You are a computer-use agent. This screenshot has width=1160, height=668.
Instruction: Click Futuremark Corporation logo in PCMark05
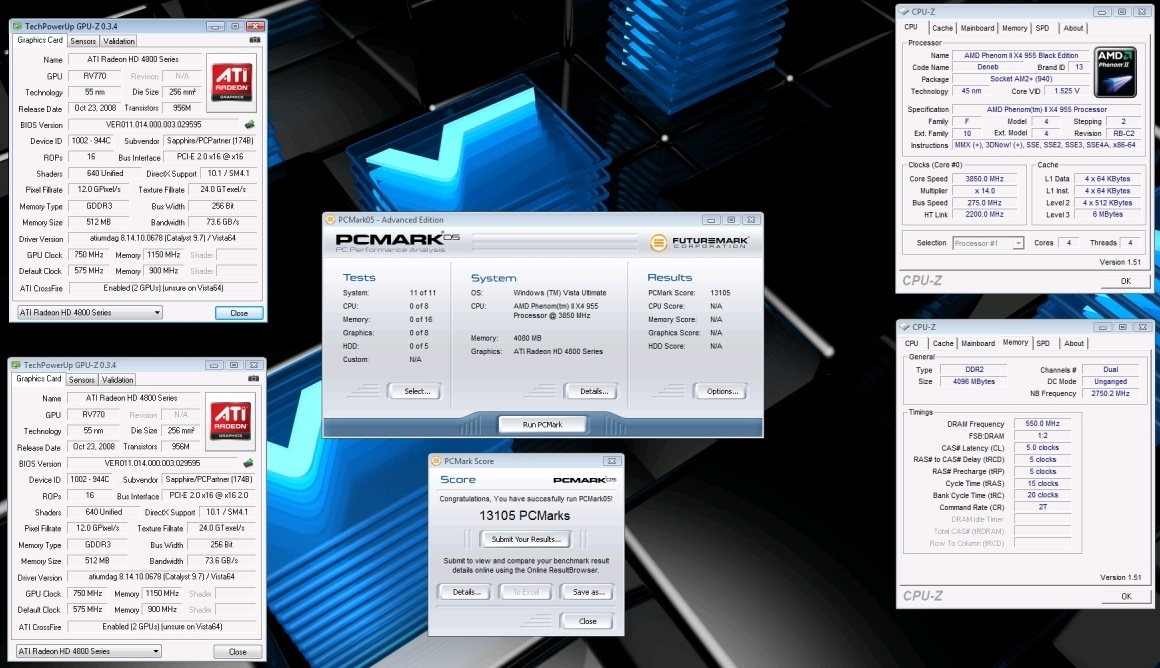[699, 242]
